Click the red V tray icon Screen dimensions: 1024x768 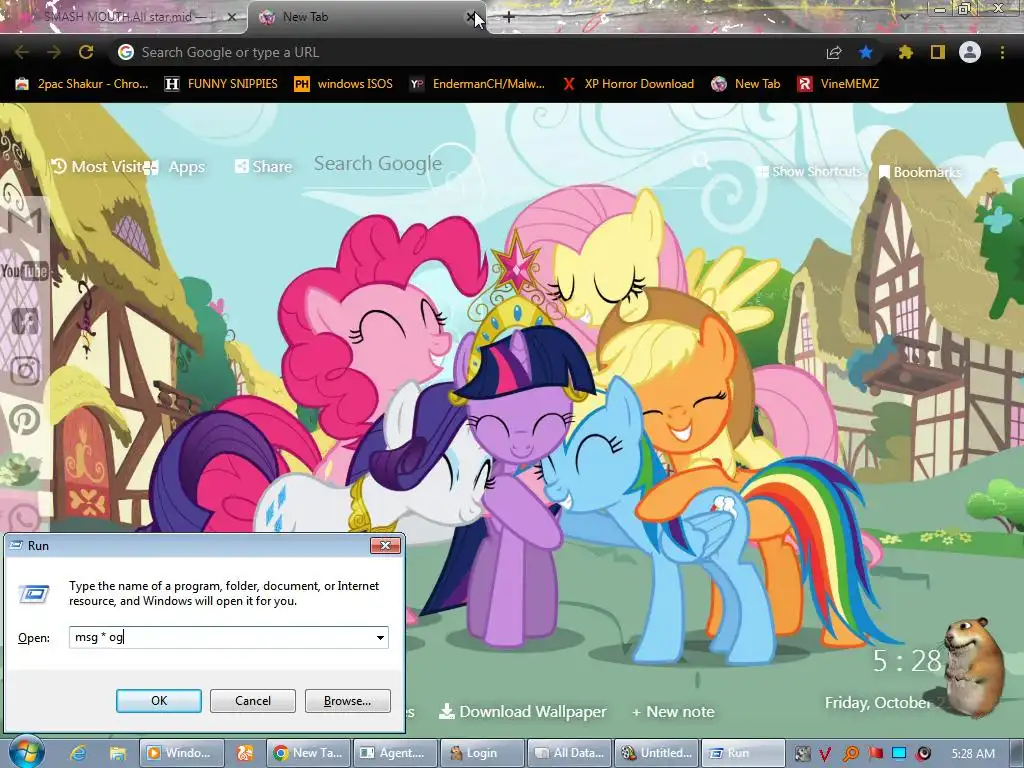(825, 754)
